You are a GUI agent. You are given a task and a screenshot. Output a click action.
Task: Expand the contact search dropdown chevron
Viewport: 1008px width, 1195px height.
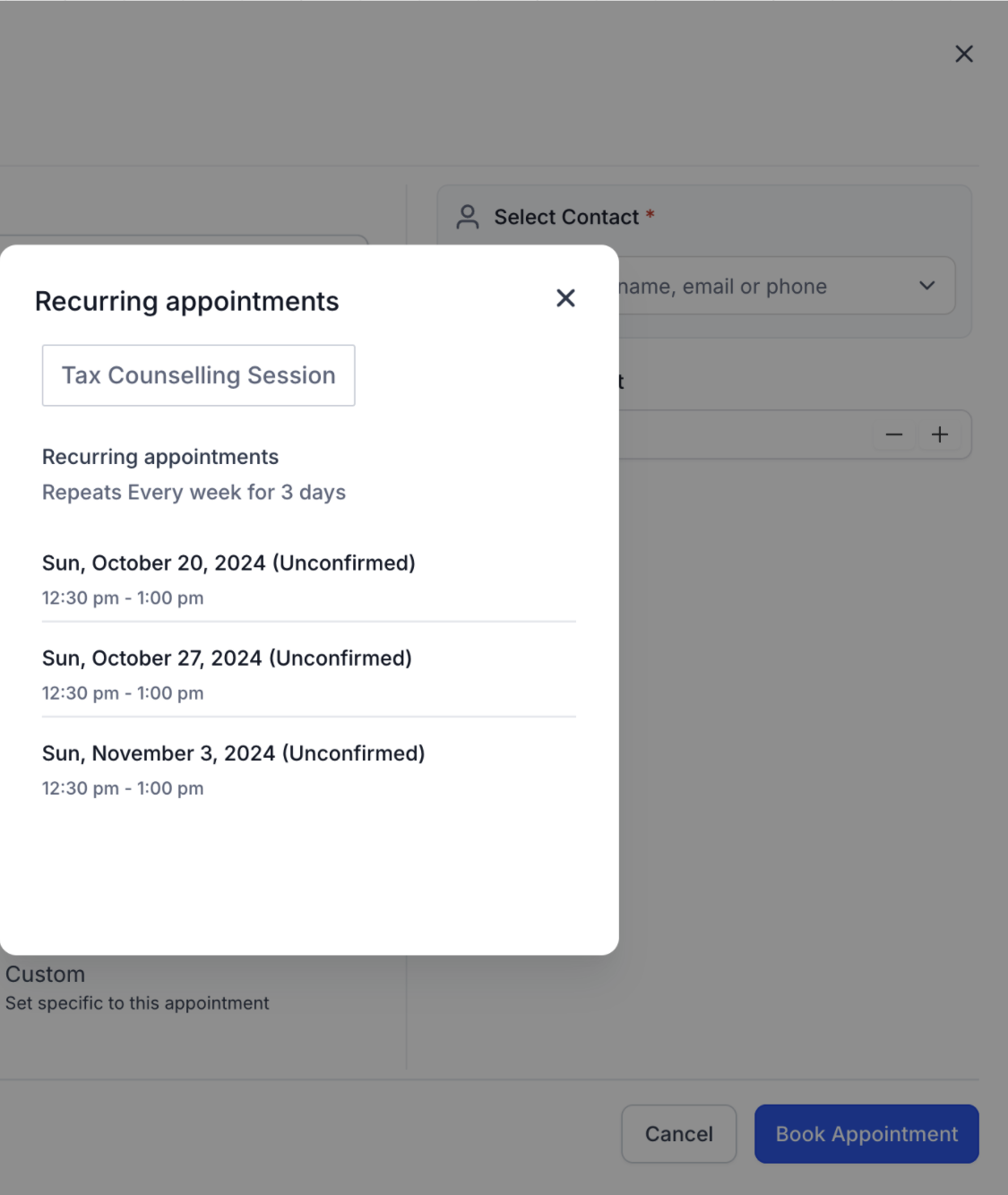pyautogui.click(x=927, y=286)
